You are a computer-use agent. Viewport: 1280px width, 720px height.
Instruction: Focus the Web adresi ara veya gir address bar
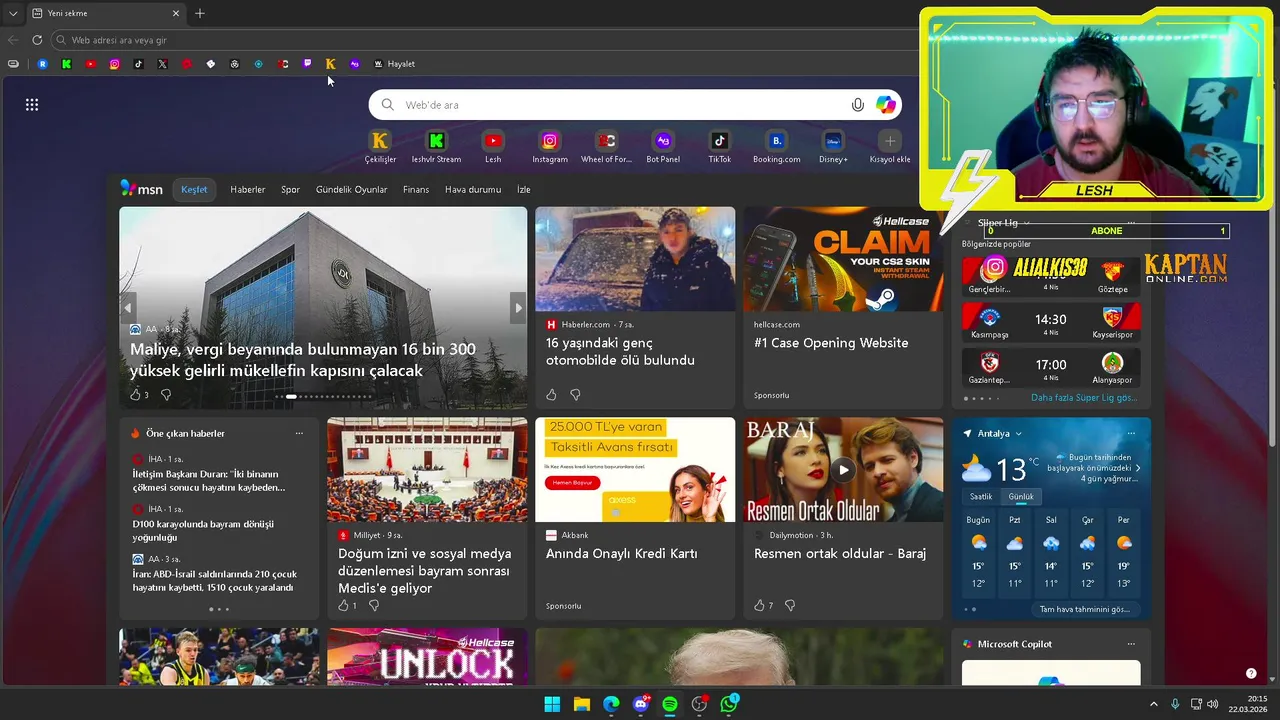coord(485,40)
